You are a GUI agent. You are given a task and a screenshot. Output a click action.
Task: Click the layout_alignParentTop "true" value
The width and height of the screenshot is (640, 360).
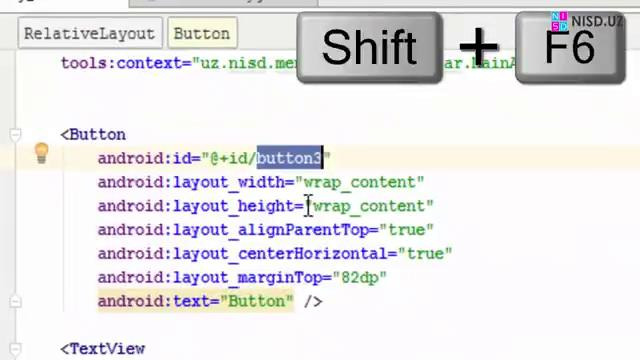pyautogui.click(x=406, y=229)
